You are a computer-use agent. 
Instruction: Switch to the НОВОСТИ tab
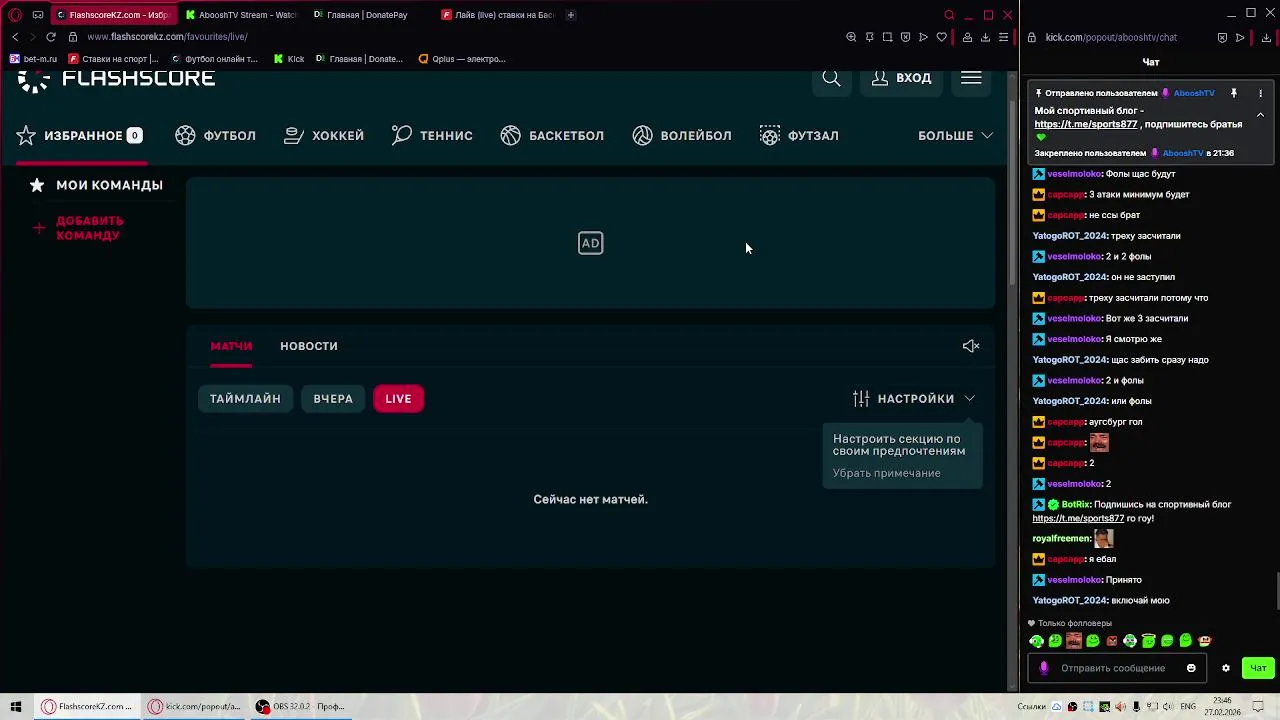point(309,346)
